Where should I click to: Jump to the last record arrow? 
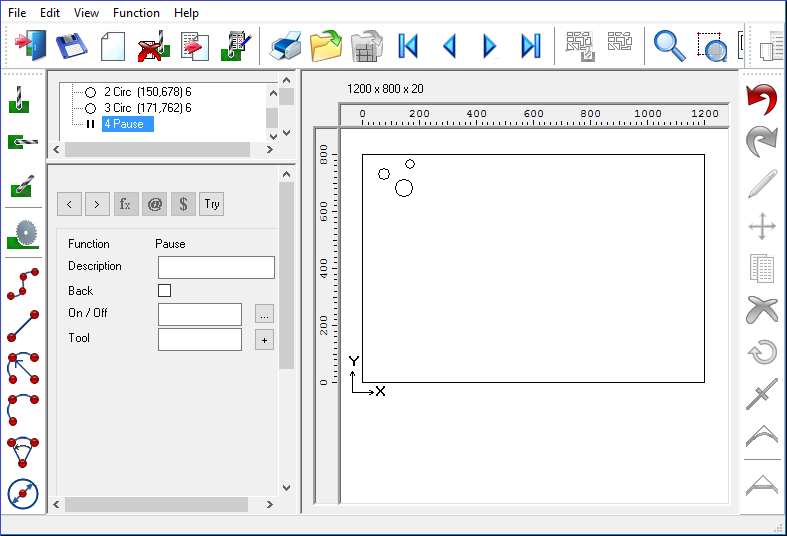click(x=531, y=46)
